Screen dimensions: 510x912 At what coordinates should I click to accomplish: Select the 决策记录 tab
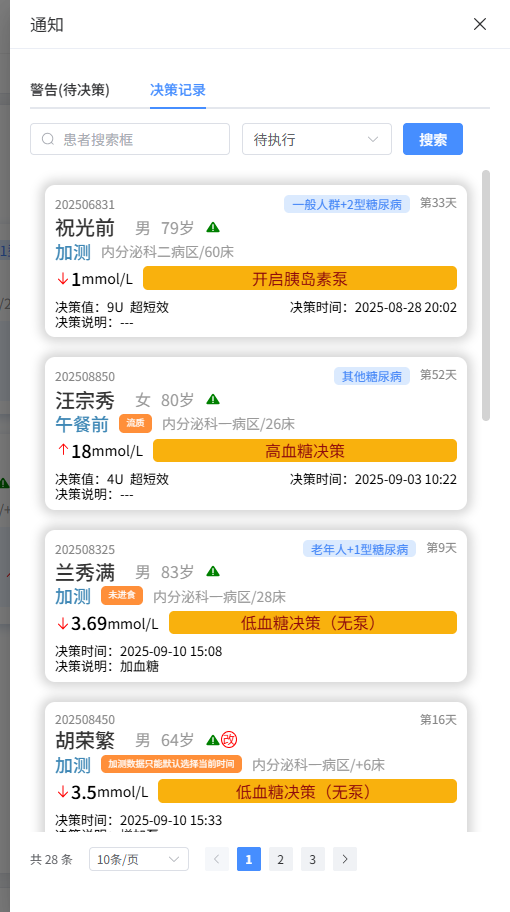pyautogui.click(x=177, y=90)
